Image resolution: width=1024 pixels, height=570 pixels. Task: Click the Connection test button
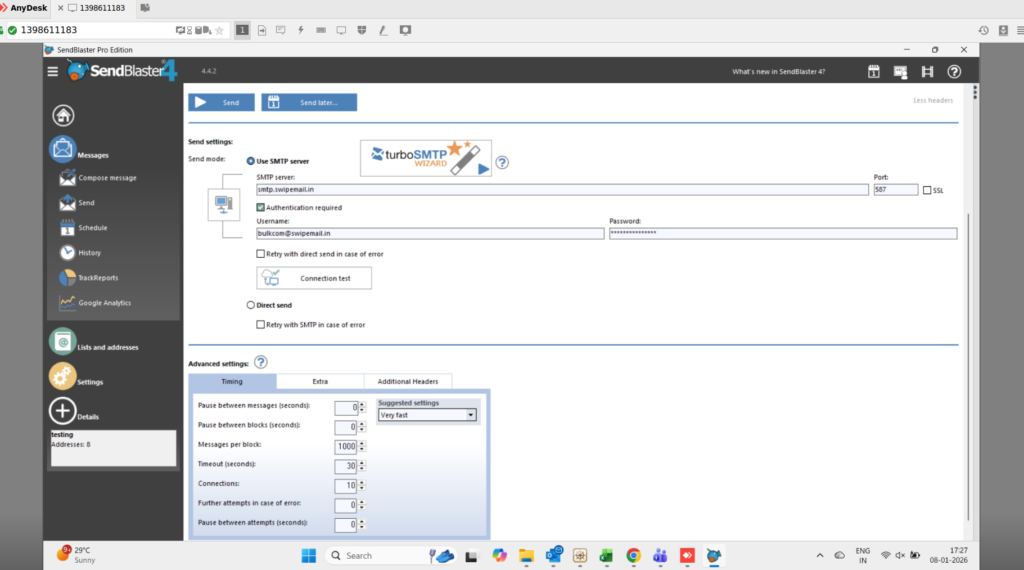[314, 278]
